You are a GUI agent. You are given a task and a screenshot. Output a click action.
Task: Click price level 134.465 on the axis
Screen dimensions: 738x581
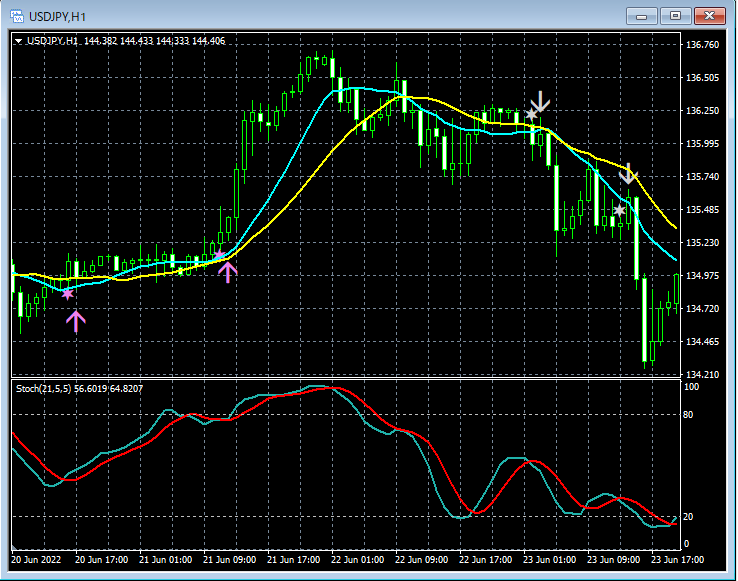(x=703, y=341)
